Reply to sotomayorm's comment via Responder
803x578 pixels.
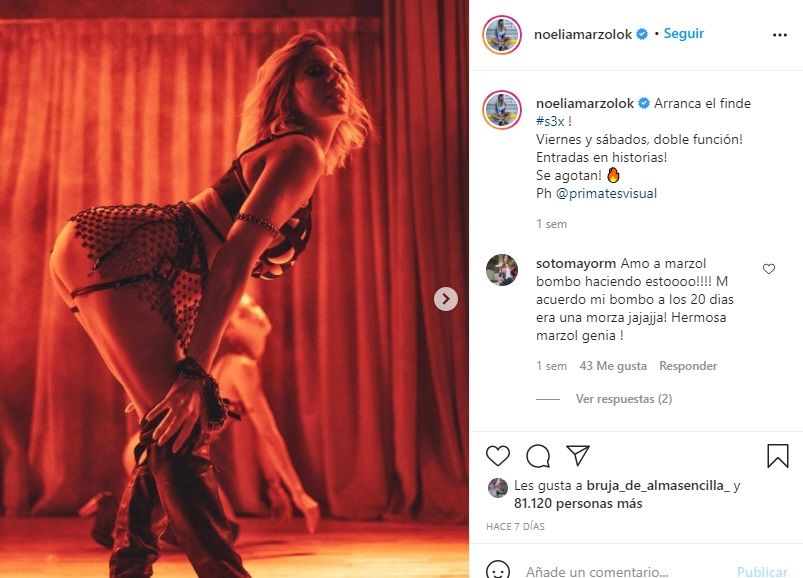click(688, 366)
